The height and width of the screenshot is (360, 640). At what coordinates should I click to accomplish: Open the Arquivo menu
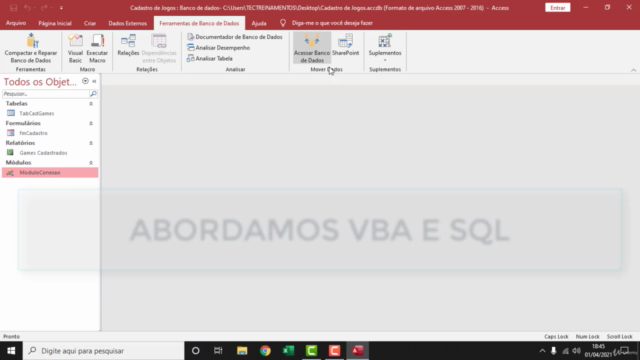coord(16,23)
